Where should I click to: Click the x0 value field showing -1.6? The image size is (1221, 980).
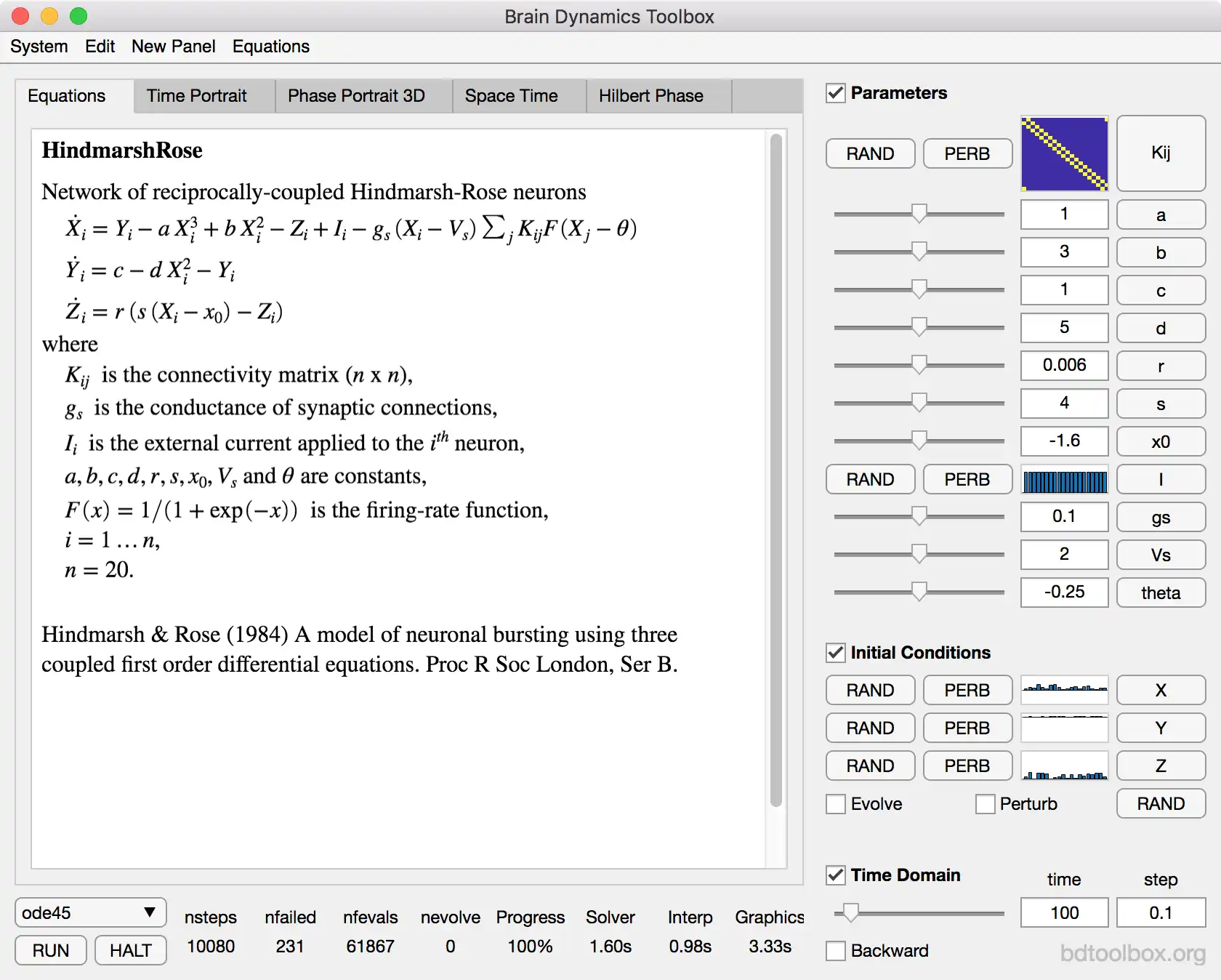pyautogui.click(x=1064, y=441)
